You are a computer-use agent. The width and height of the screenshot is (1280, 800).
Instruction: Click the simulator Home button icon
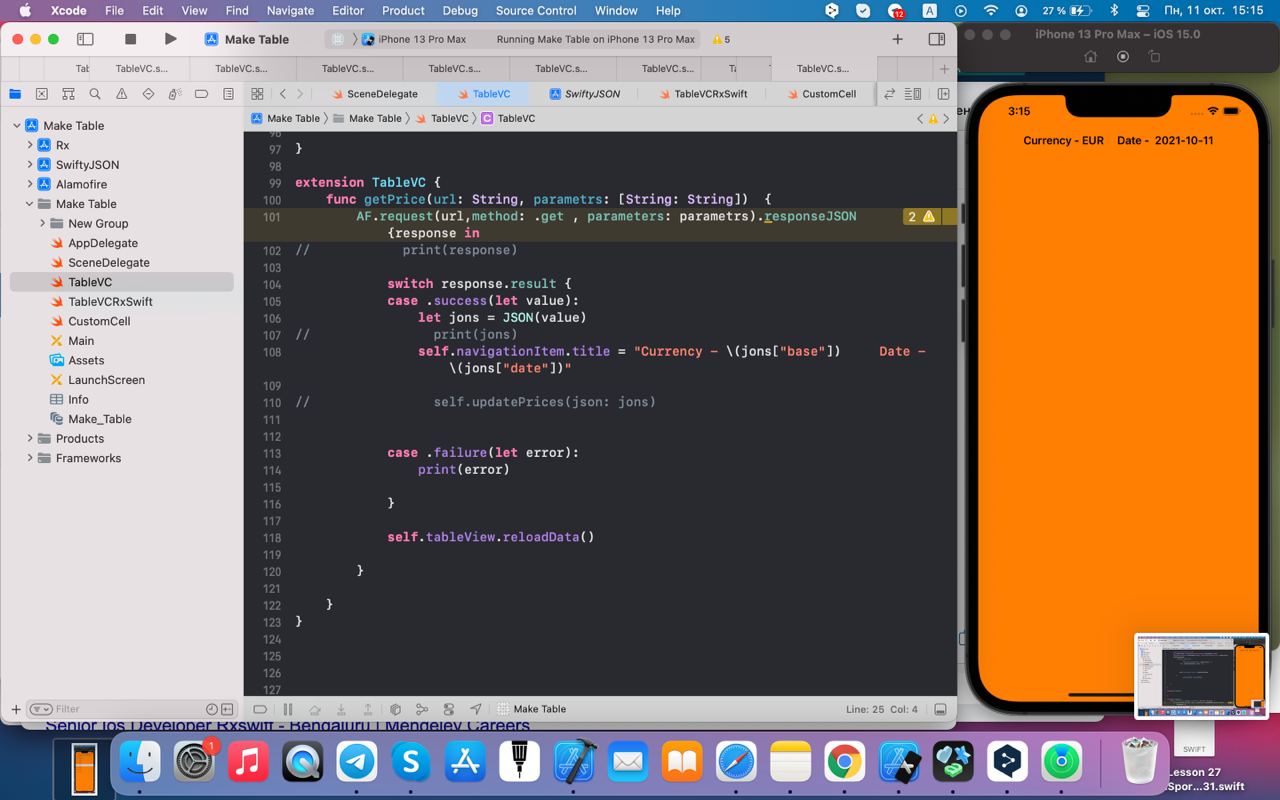(1091, 57)
